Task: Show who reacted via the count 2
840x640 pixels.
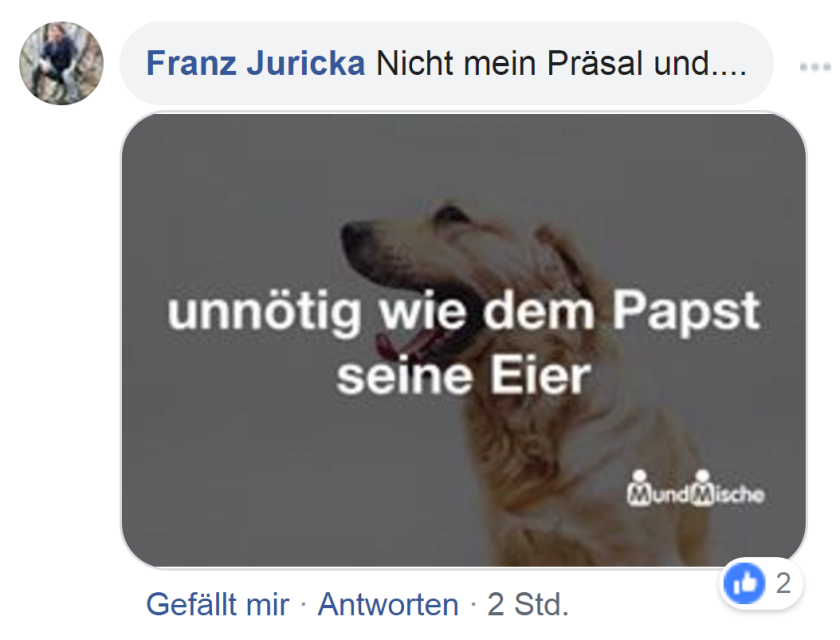Action: point(783,583)
